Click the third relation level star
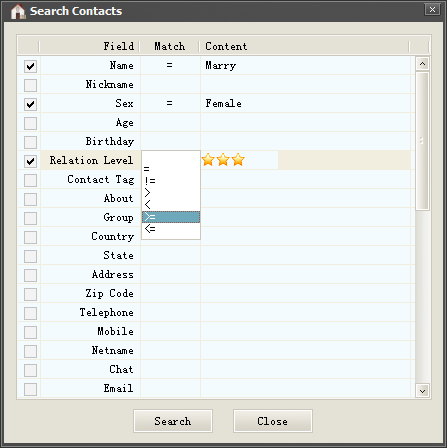This screenshot has height=448, width=447. pyautogui.click(x=238, y=160)
